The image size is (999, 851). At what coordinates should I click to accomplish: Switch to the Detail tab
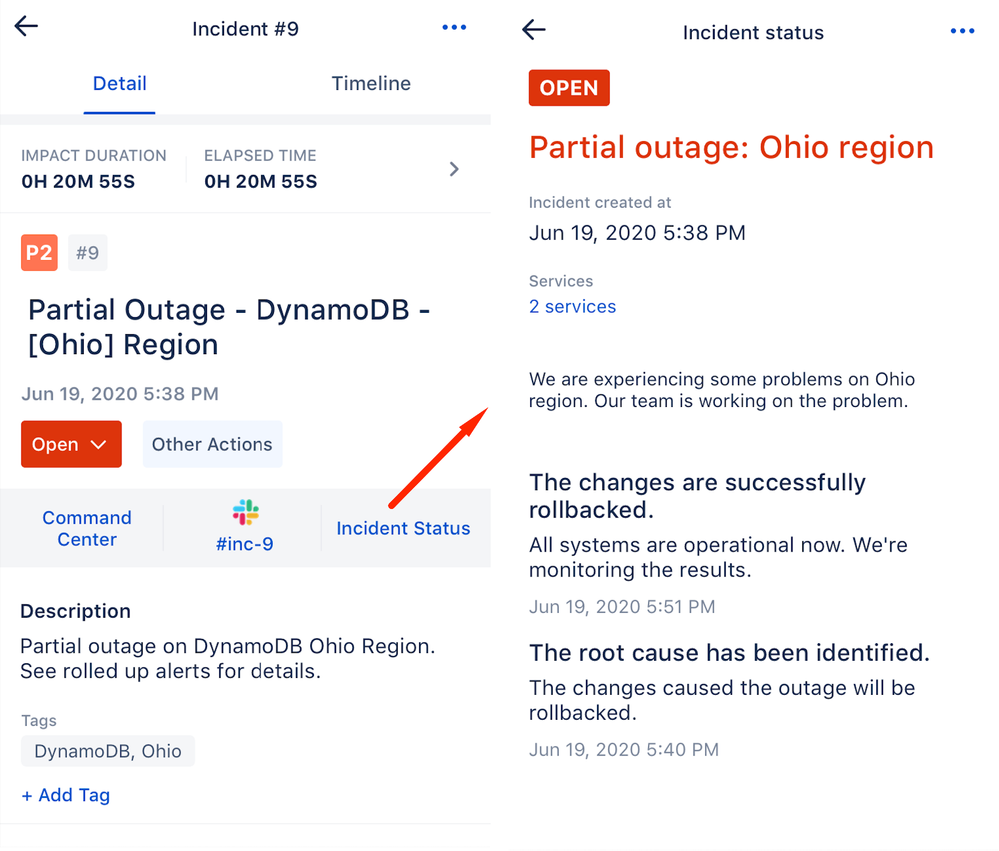pos(119,83)
